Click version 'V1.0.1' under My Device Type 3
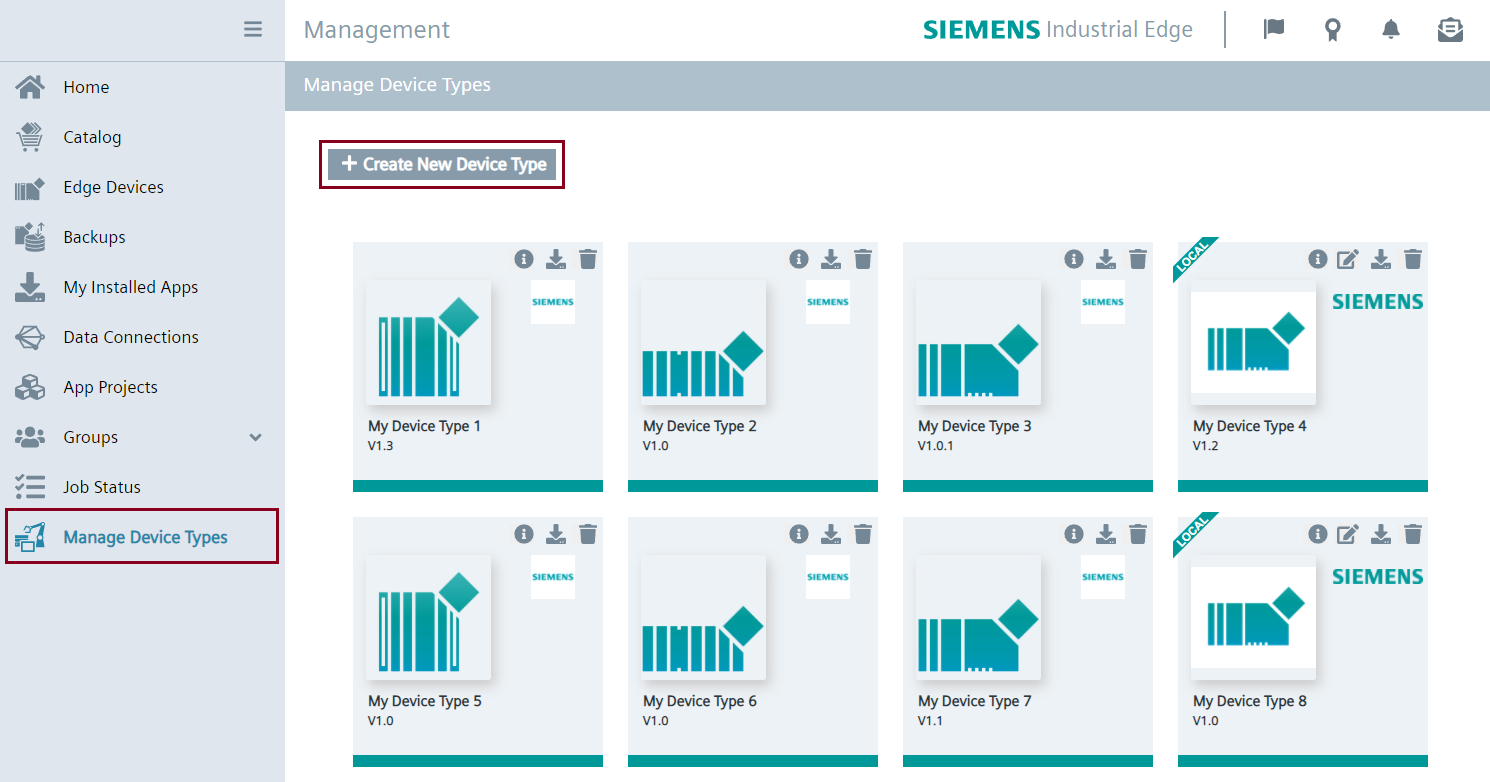Screen dimensions: 1490x782 click(x=936, y=446)
